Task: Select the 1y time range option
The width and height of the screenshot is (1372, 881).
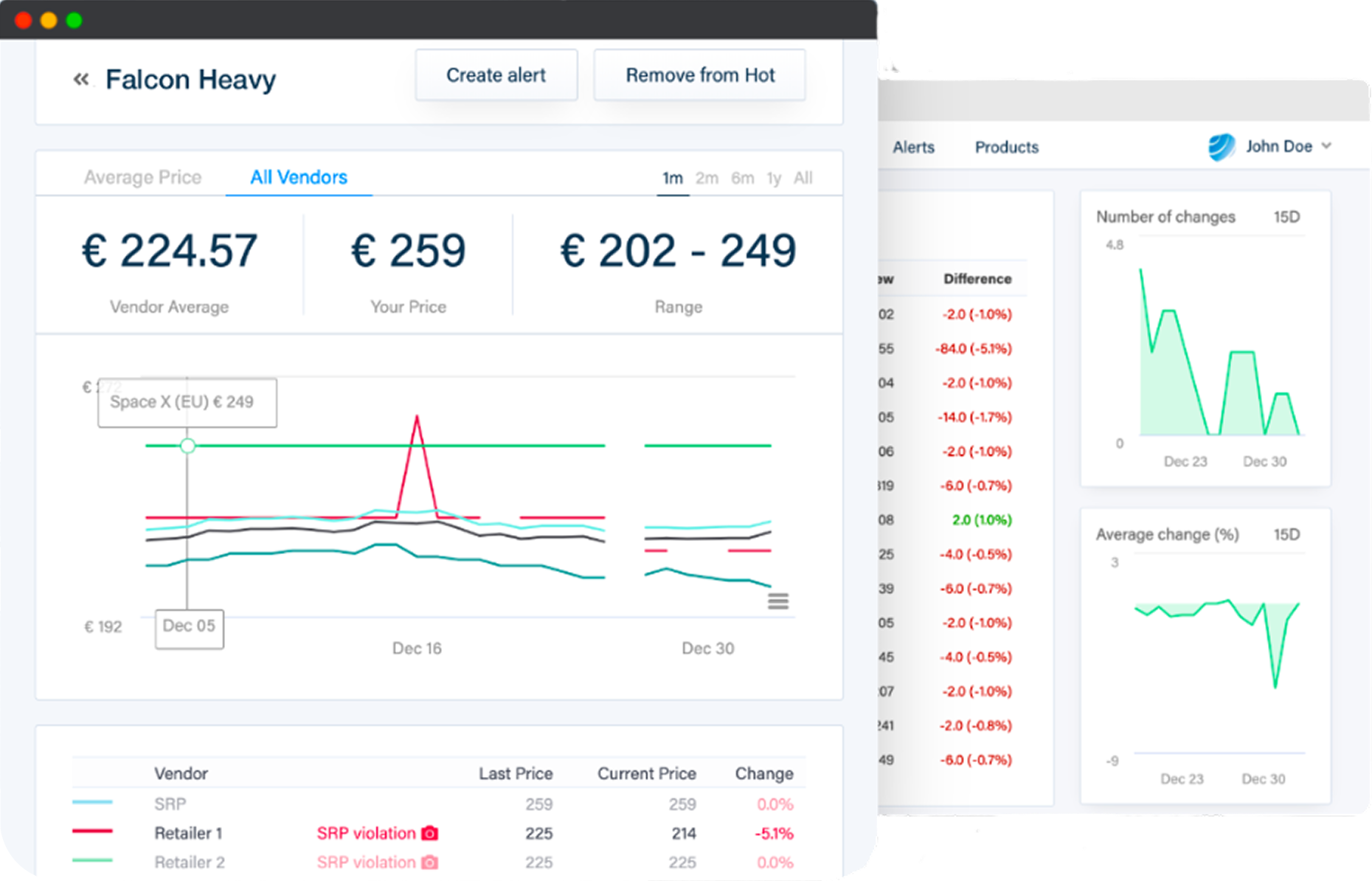Action: (x=774, y=177)
